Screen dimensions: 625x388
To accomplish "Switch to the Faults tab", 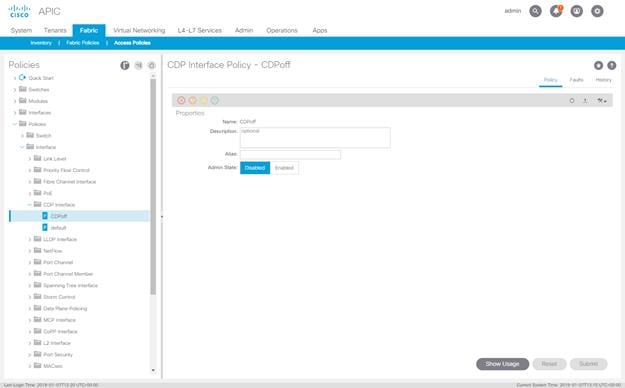I will click(x=576, y=80).
